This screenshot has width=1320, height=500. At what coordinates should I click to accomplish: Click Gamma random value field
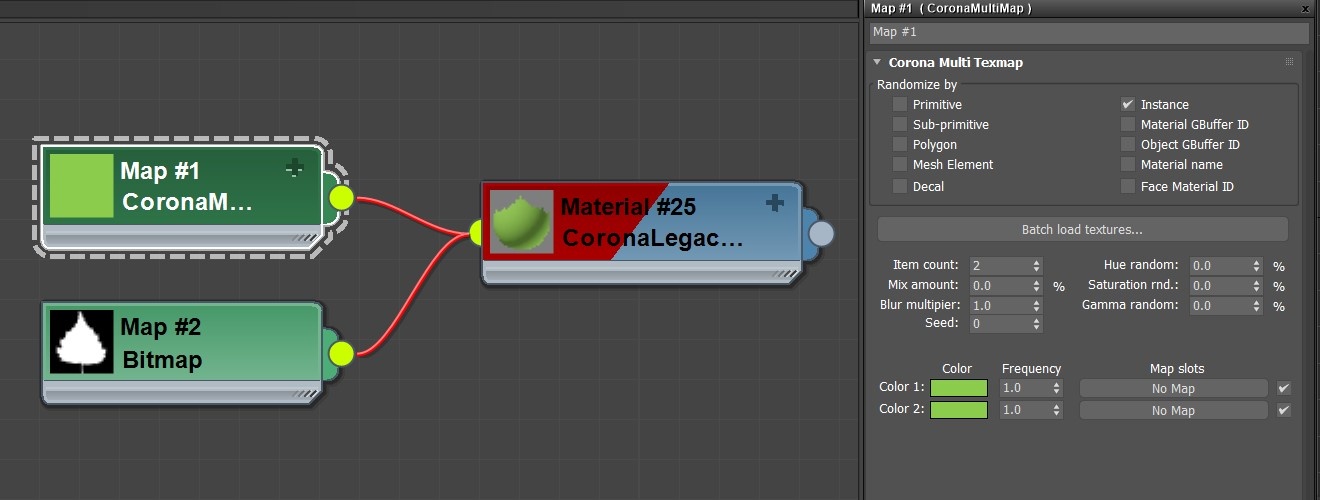point(1219,306)
